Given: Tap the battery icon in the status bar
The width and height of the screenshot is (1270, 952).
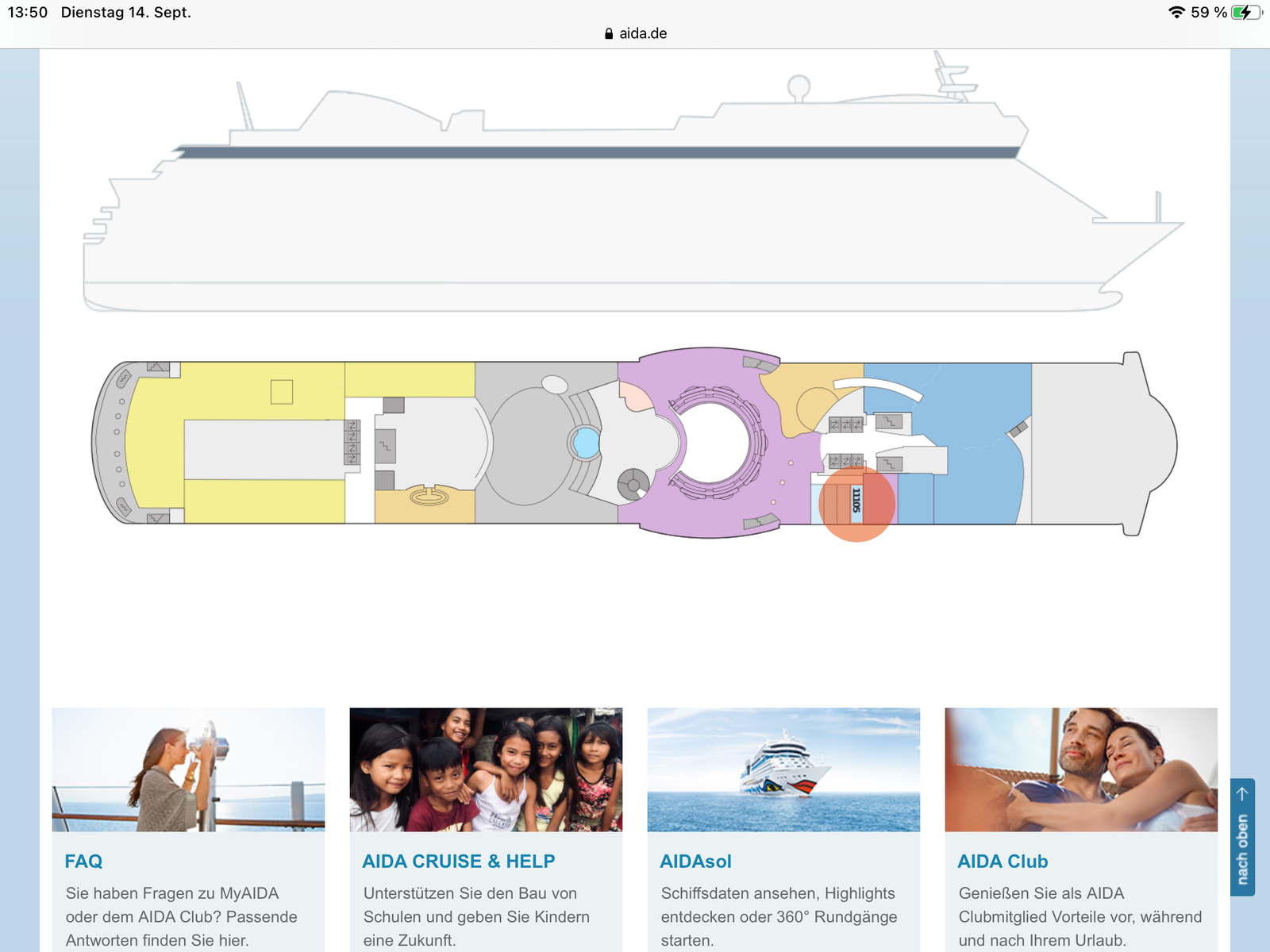Looking at the screenshot, I should (x=1245, y=13).
